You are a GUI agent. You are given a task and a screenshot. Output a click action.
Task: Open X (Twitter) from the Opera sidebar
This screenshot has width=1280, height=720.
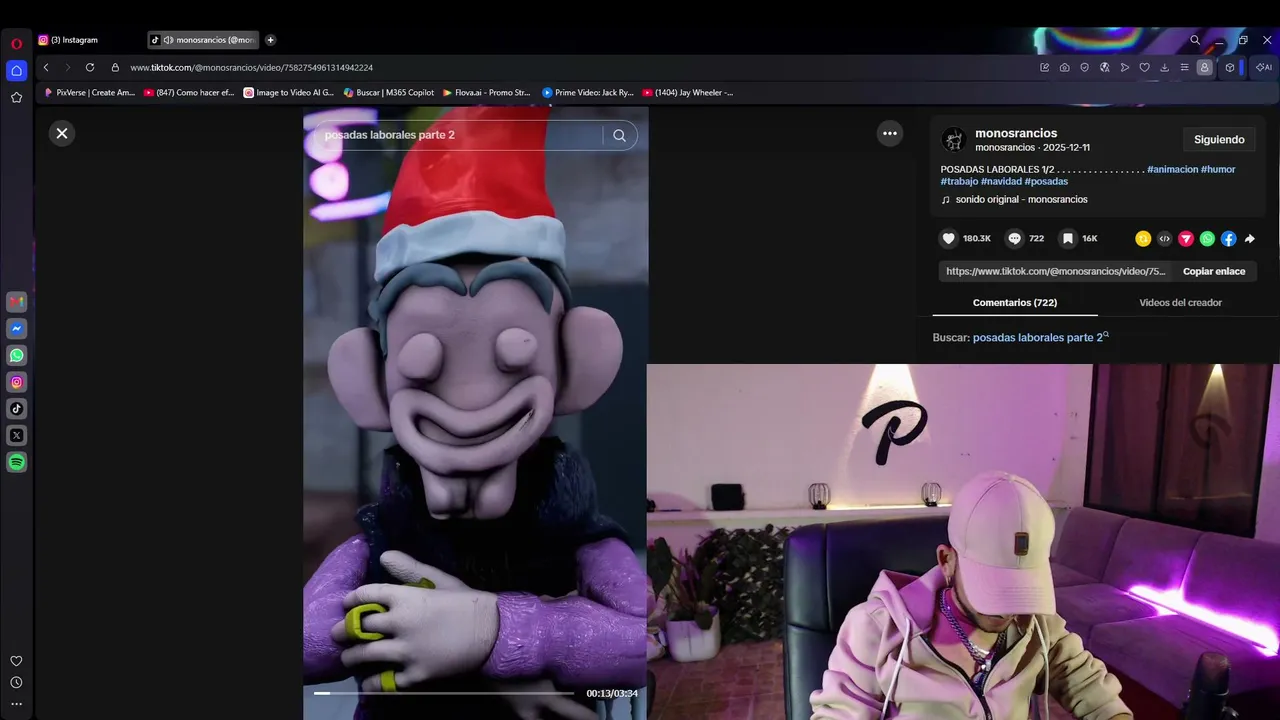(17, 435)
